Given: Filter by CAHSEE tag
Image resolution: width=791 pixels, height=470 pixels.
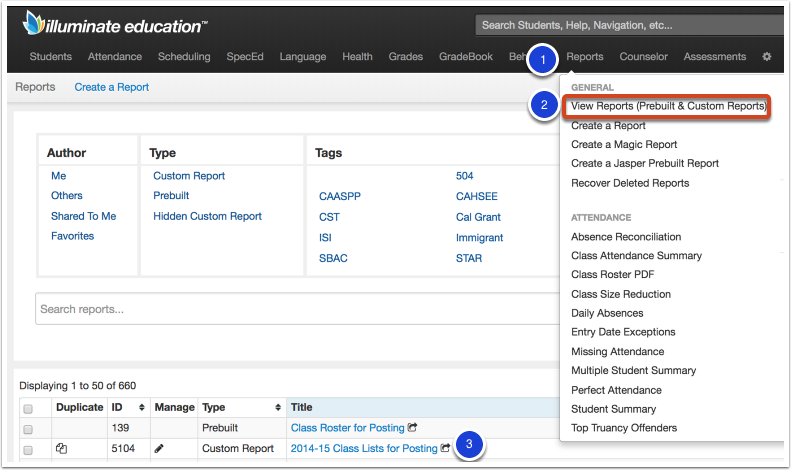Looking at the screenshot, I should pos(477,196).
